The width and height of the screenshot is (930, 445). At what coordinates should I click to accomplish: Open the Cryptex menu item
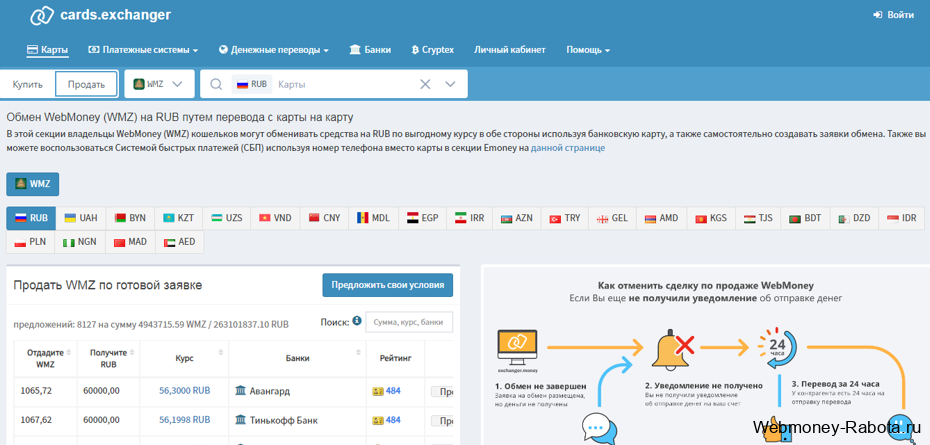click(432, 50)
